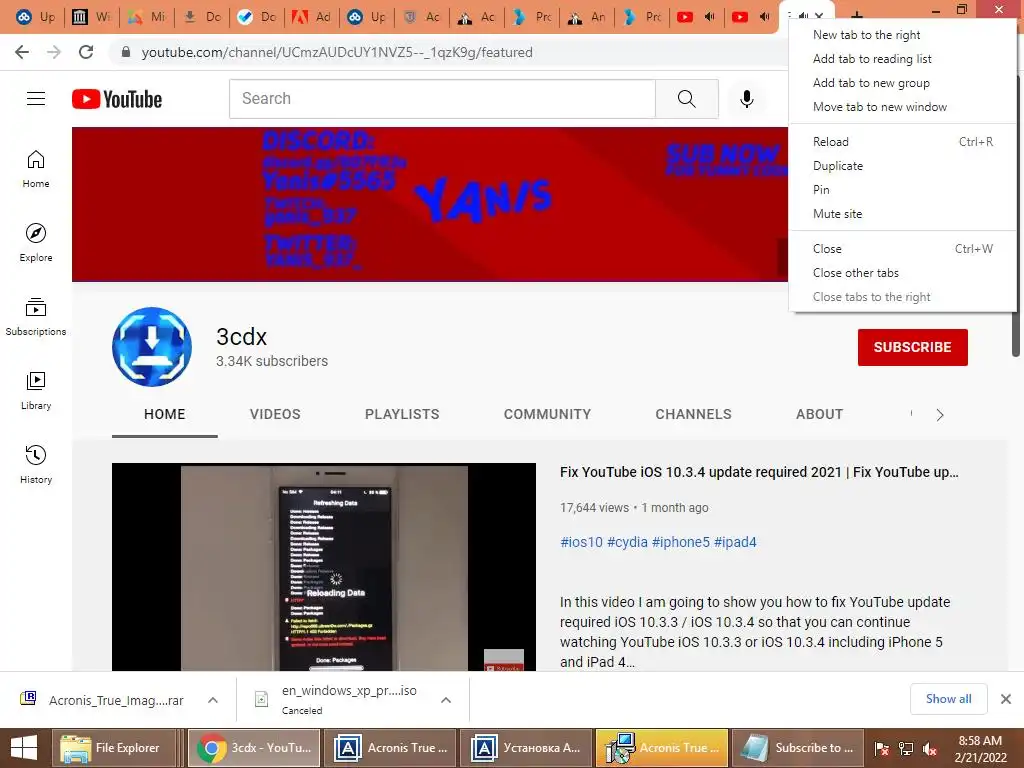Click the muted volume tray icon
The image size is (1024, 768).
[x=930, y=749]
